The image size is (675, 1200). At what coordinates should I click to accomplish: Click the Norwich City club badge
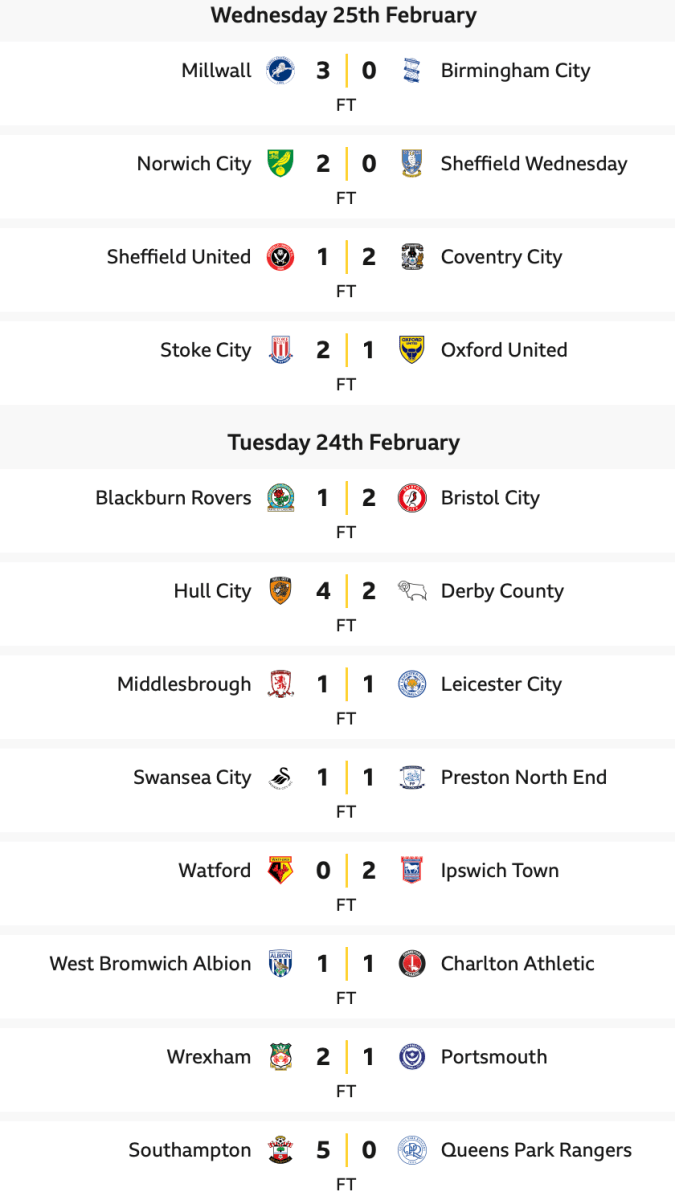click(280, 163)
